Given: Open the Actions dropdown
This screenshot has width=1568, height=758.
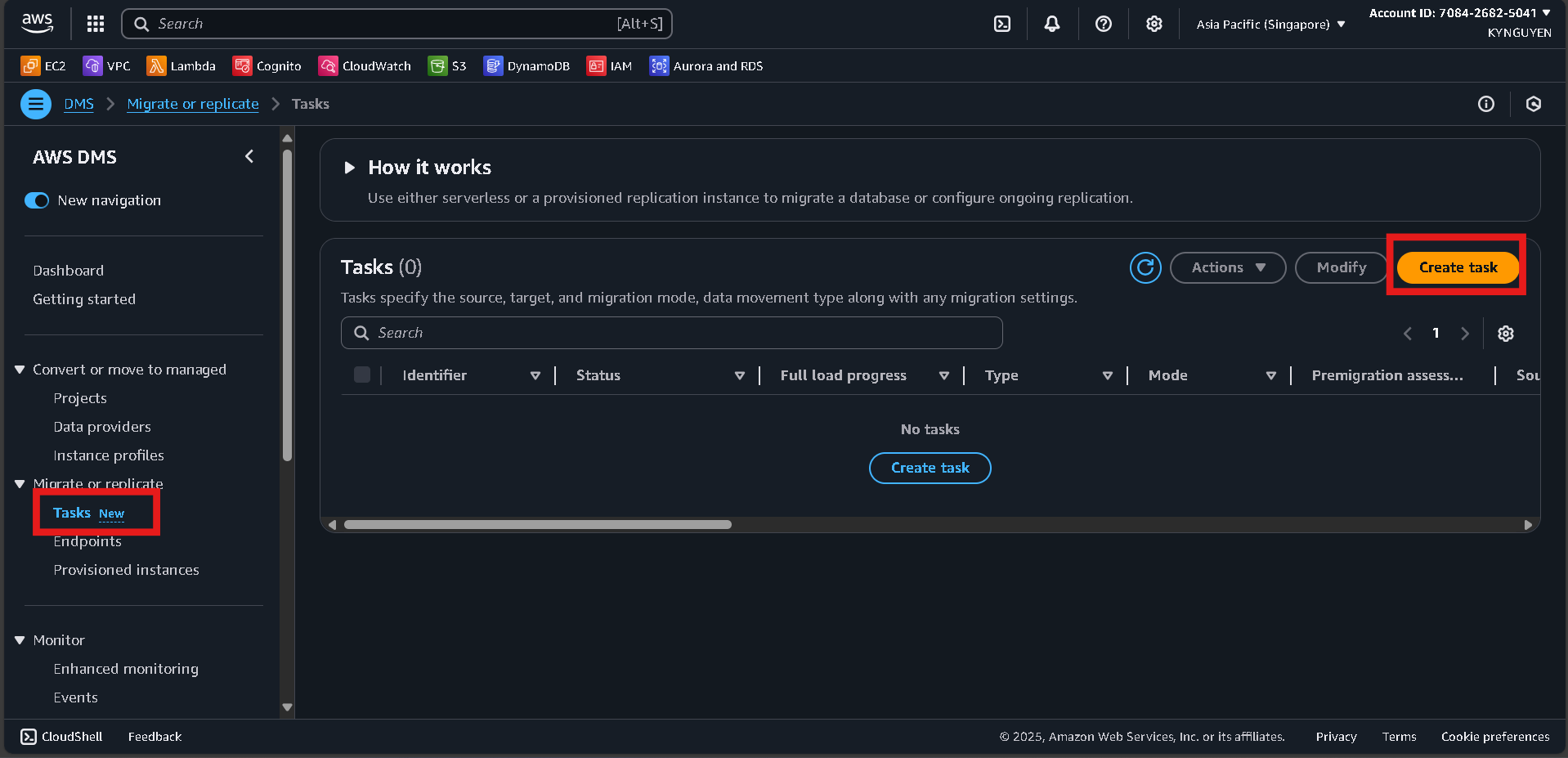Looking at the screenshot, I should [1227, 267].
